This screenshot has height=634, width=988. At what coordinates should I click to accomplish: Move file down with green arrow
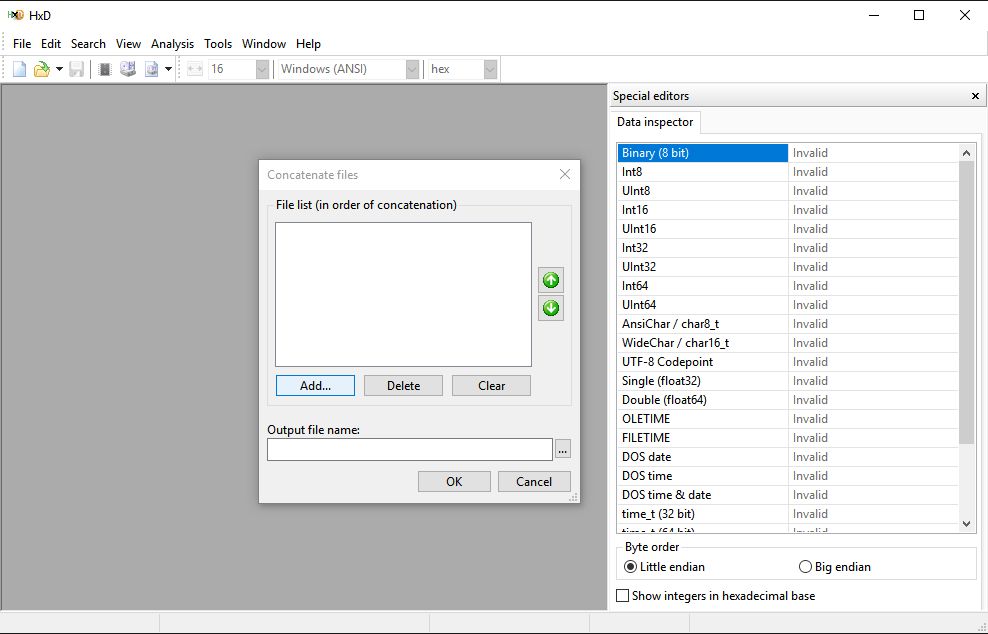coord(550,308)
